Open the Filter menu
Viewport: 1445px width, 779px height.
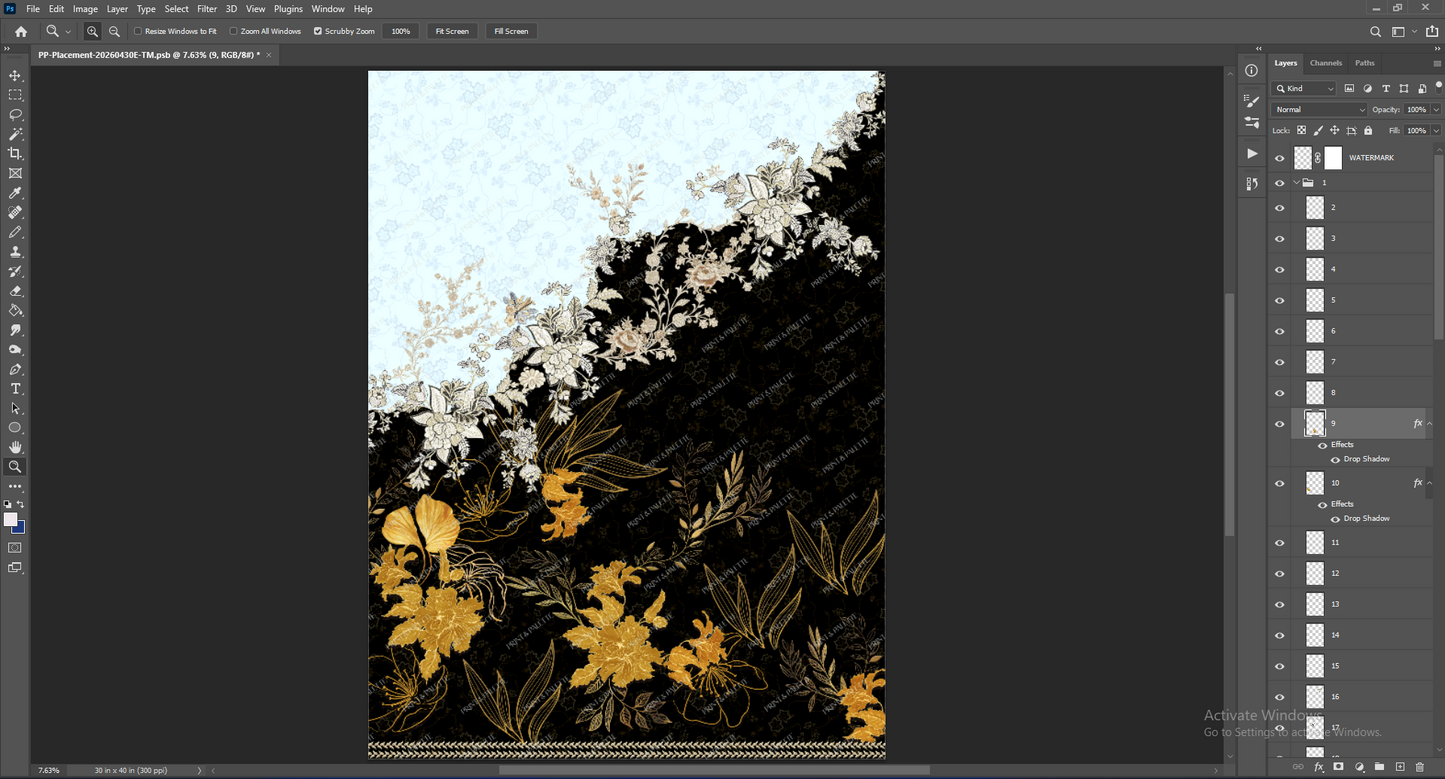point(207,9)
